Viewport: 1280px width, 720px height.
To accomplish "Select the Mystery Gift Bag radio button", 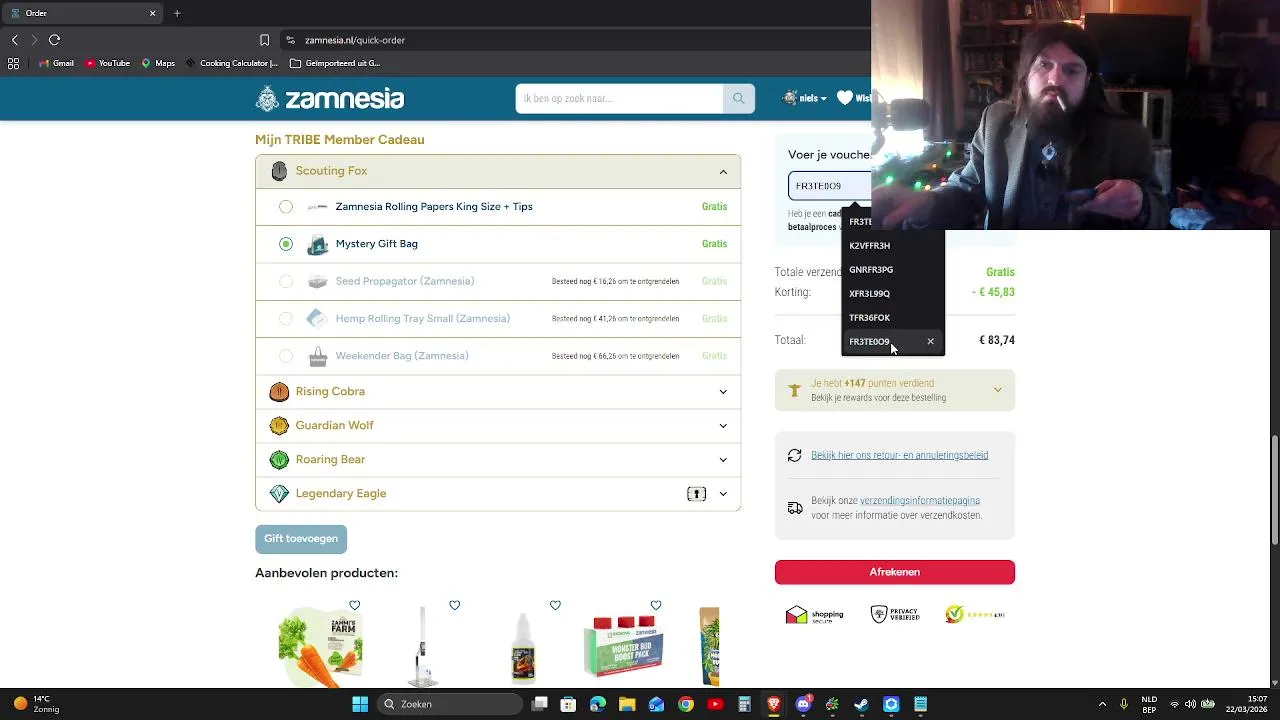I will point(286,244).
